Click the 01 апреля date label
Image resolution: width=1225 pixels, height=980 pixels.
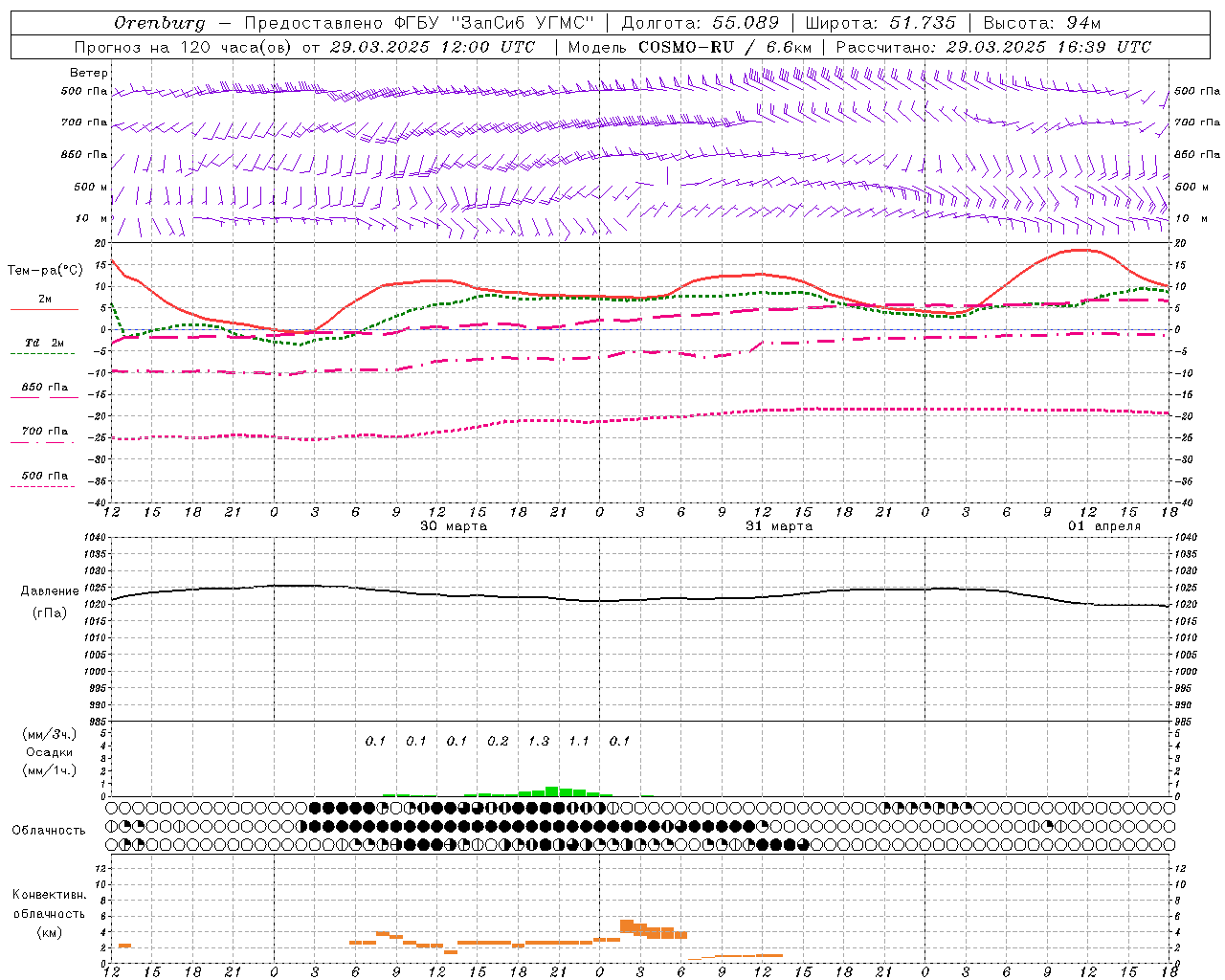click(x=1104, y=525)
